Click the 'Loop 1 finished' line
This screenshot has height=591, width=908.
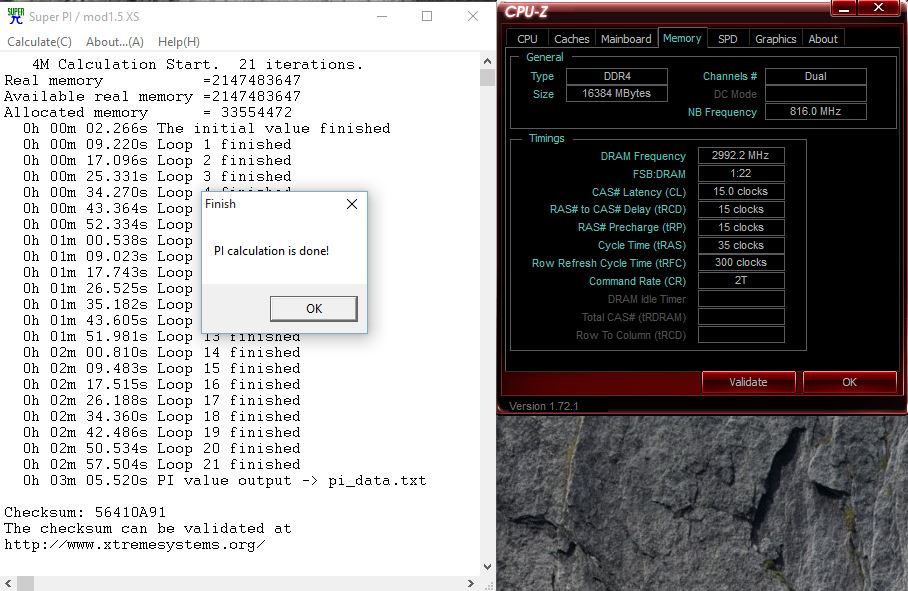point(158,145)
